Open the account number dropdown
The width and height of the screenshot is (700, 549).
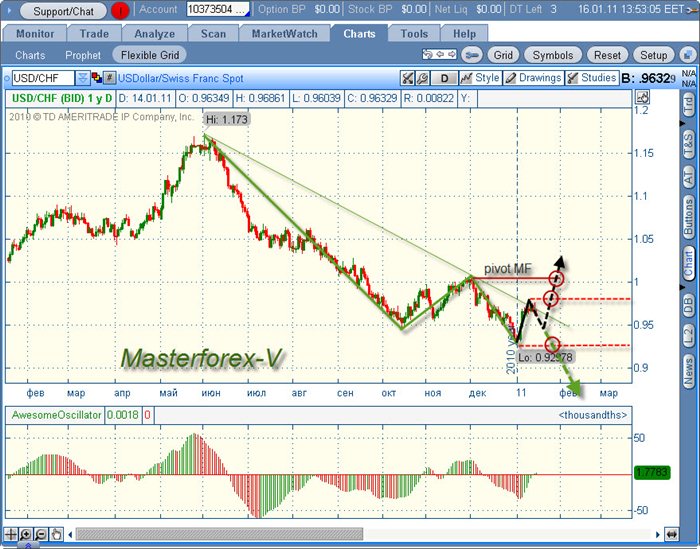218,9
